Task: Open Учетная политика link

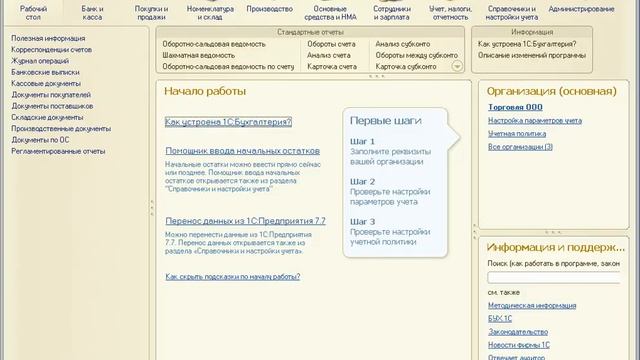Action: coord(517,134)
